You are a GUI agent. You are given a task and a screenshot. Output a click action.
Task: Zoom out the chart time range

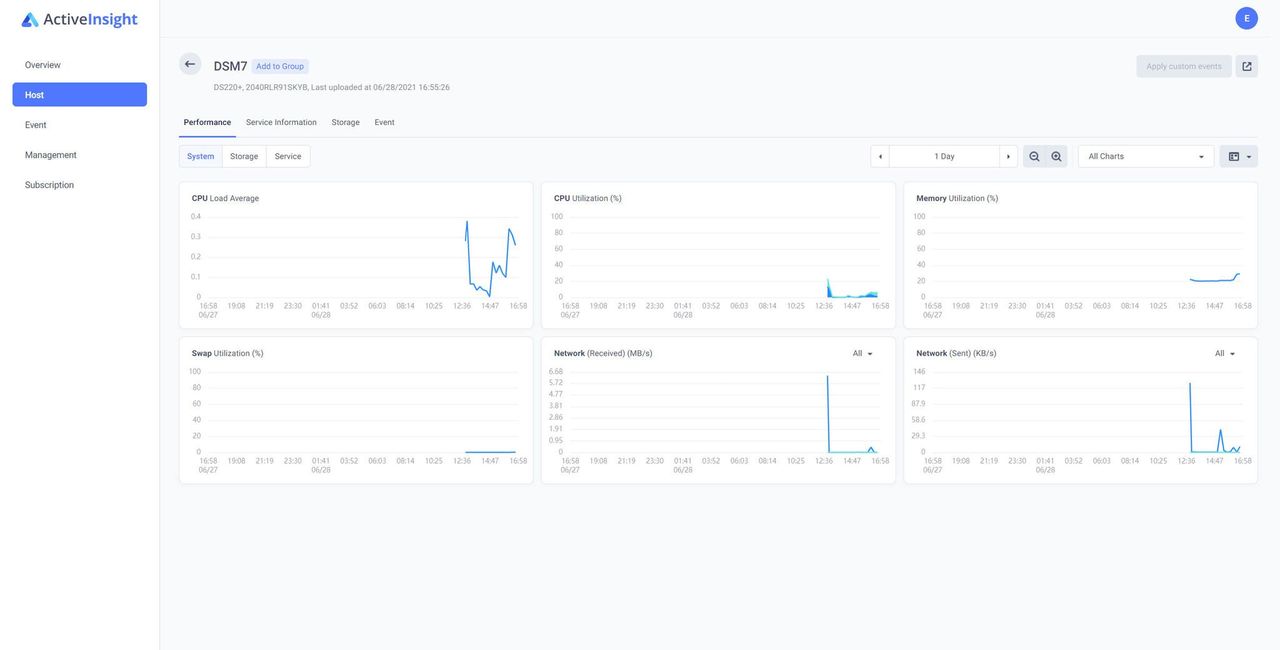tap(1034, 156)
